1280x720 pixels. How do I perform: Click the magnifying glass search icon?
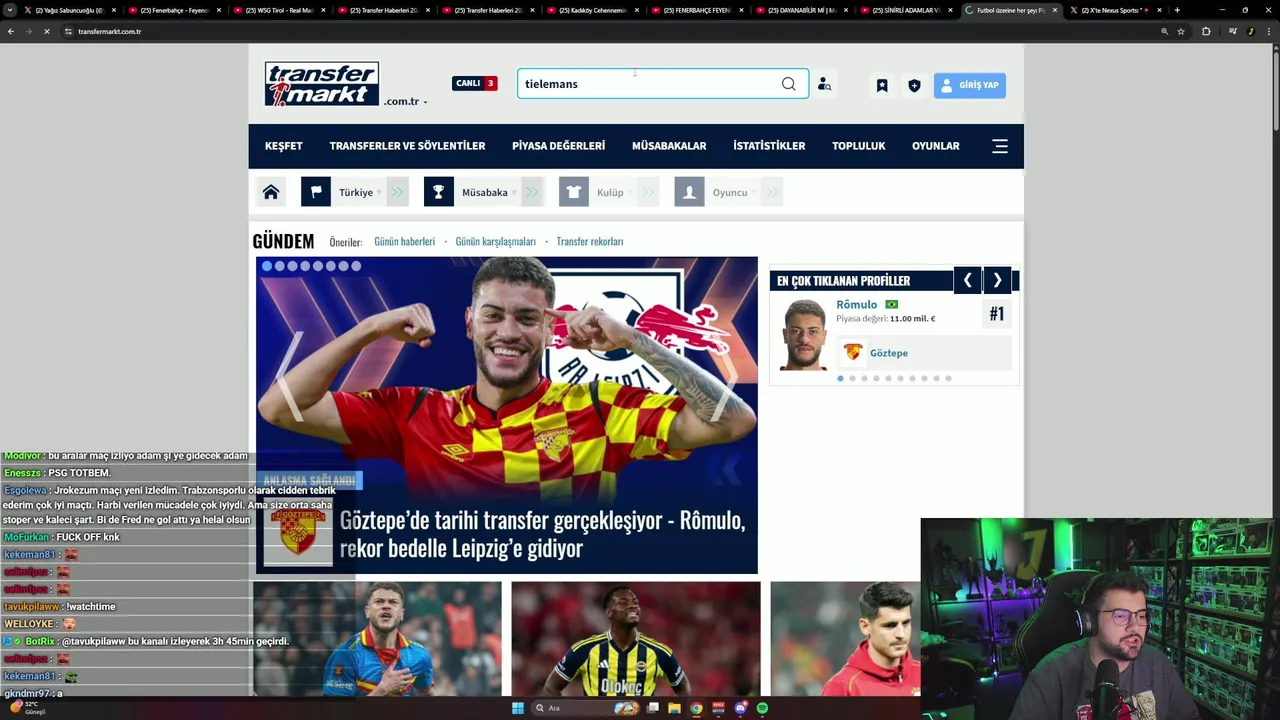pyautogui.click(x=789, y=84)
